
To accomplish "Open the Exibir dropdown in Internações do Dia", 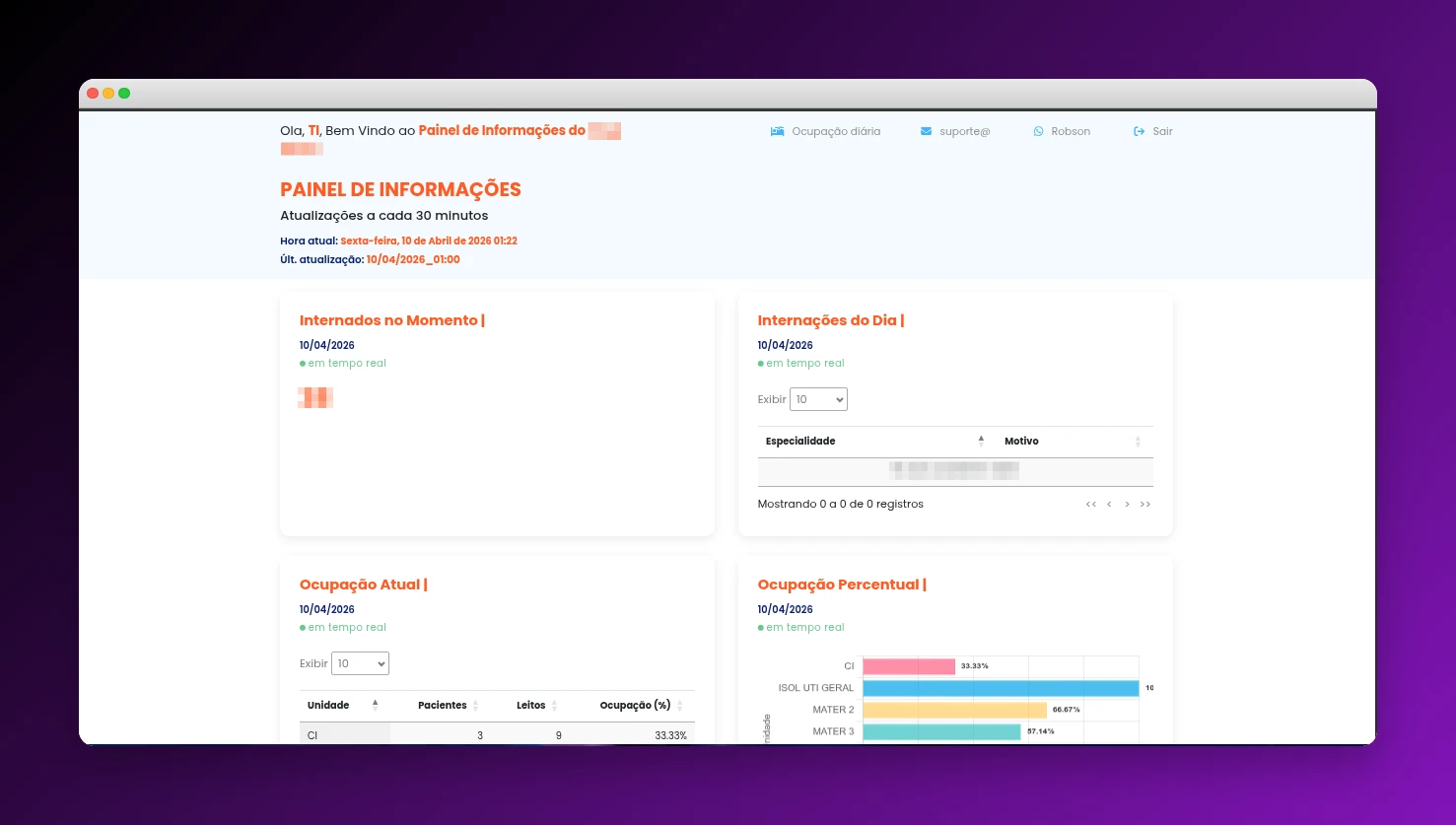I will tap(818, 399).
